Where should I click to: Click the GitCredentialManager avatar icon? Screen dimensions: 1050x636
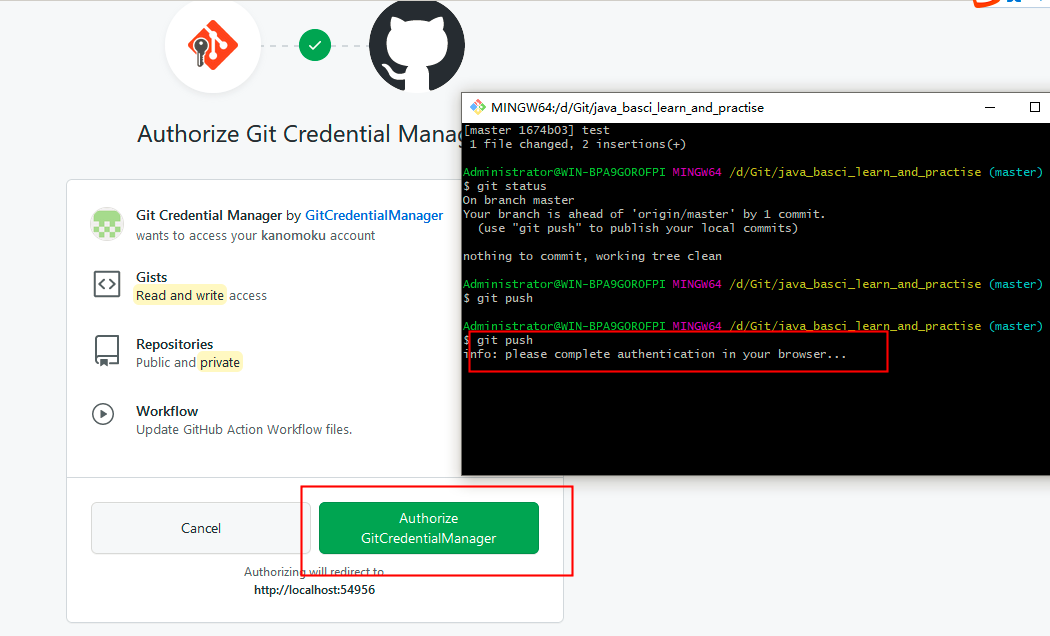coord(107,224)
